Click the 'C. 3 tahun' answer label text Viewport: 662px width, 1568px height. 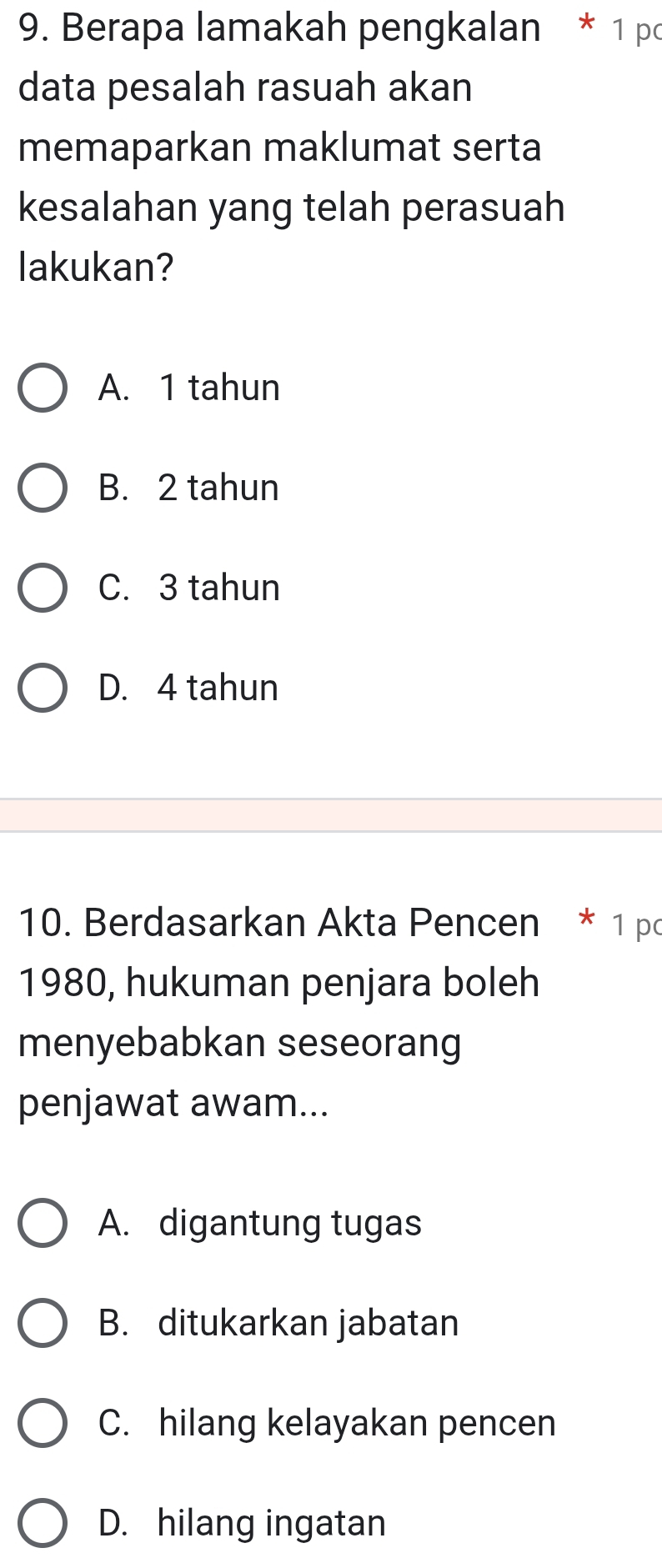click(189, 589)
